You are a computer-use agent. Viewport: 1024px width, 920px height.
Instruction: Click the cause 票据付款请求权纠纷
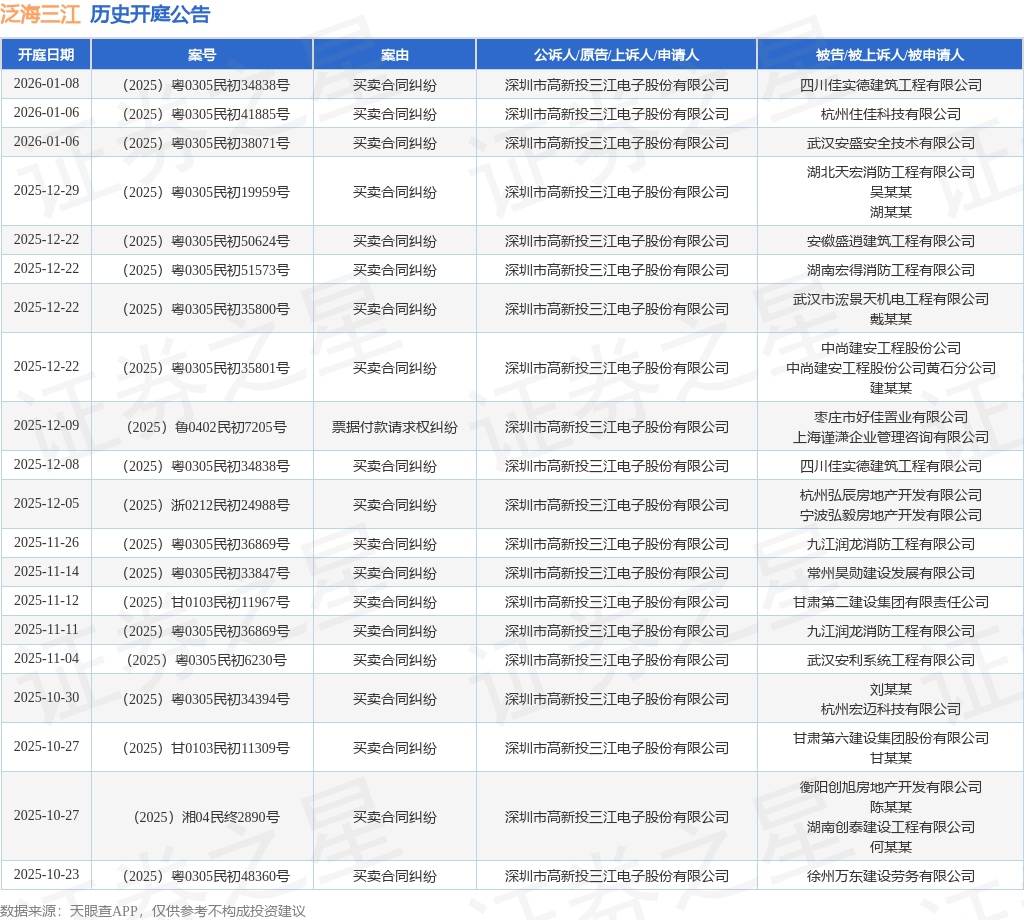394,427
